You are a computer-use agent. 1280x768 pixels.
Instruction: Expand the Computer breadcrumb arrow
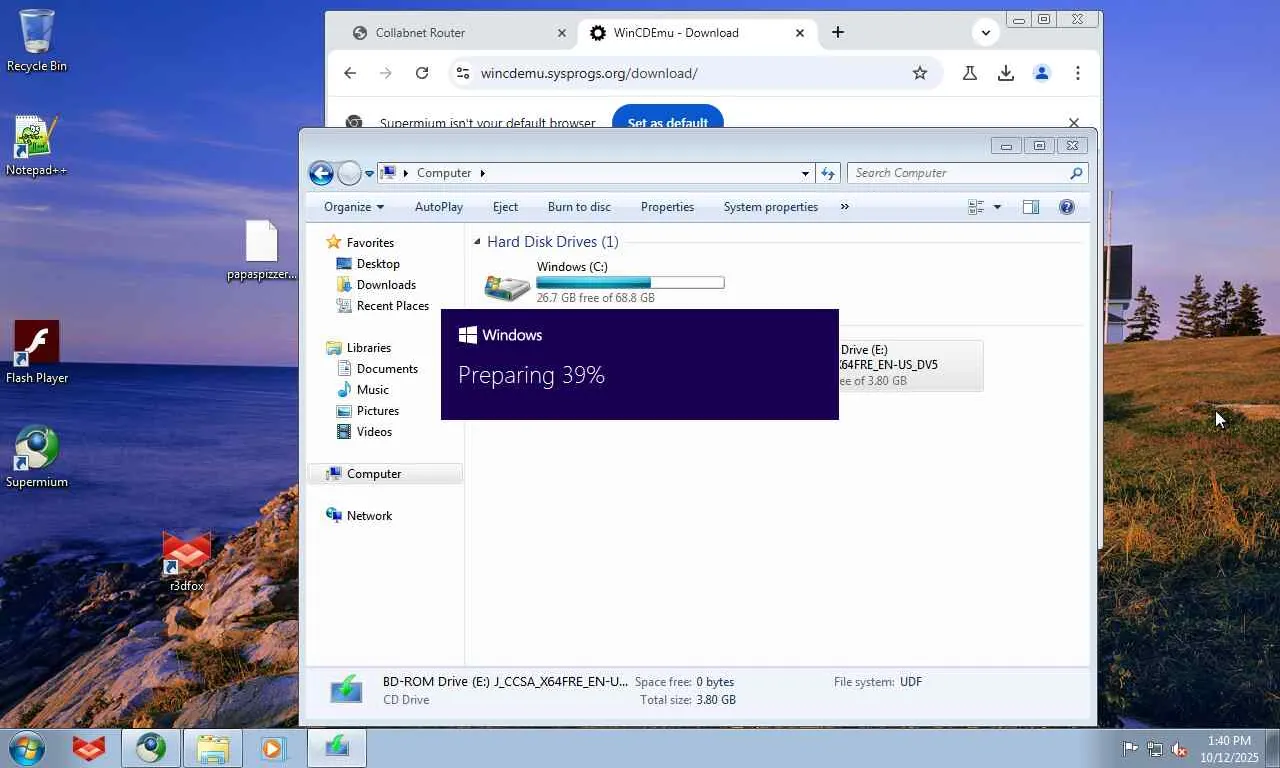tap(482, 173)
